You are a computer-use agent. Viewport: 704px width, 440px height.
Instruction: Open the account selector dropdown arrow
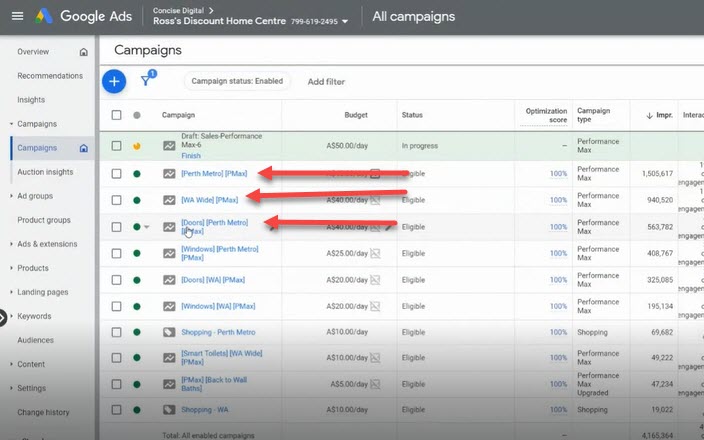click(x=345, y=22)
